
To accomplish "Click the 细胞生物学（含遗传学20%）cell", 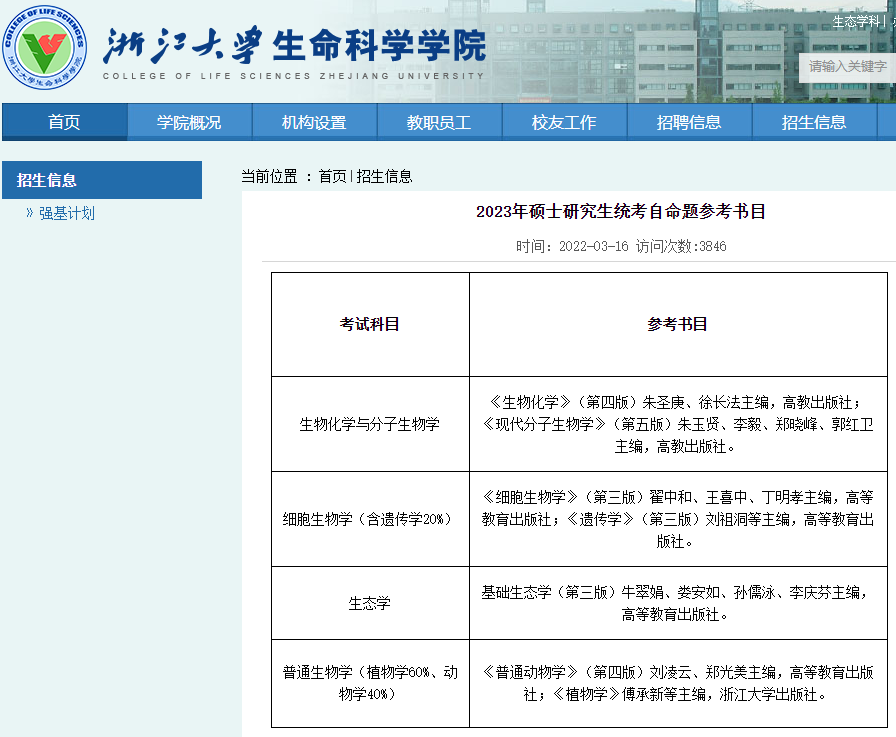I will point(369,521).
